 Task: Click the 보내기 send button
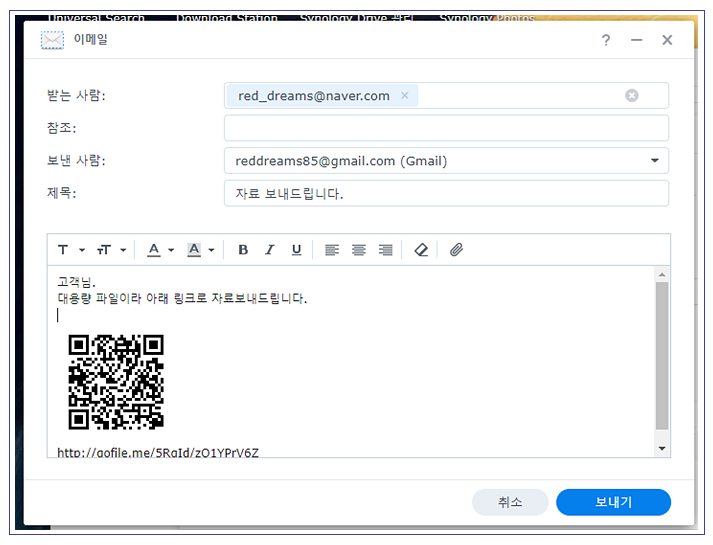coord(613,502)
